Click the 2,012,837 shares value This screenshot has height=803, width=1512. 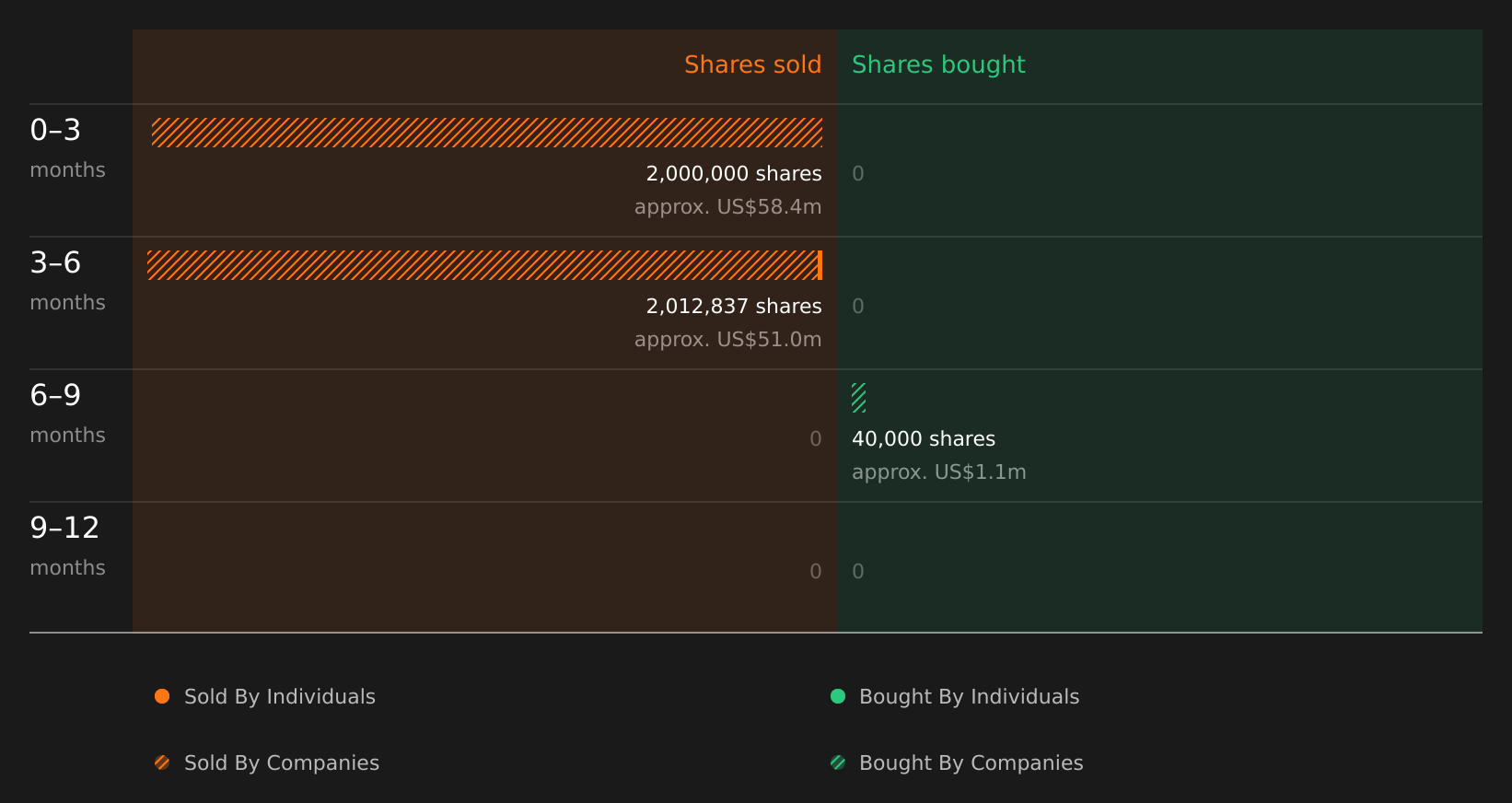click(x=734, y=306)
